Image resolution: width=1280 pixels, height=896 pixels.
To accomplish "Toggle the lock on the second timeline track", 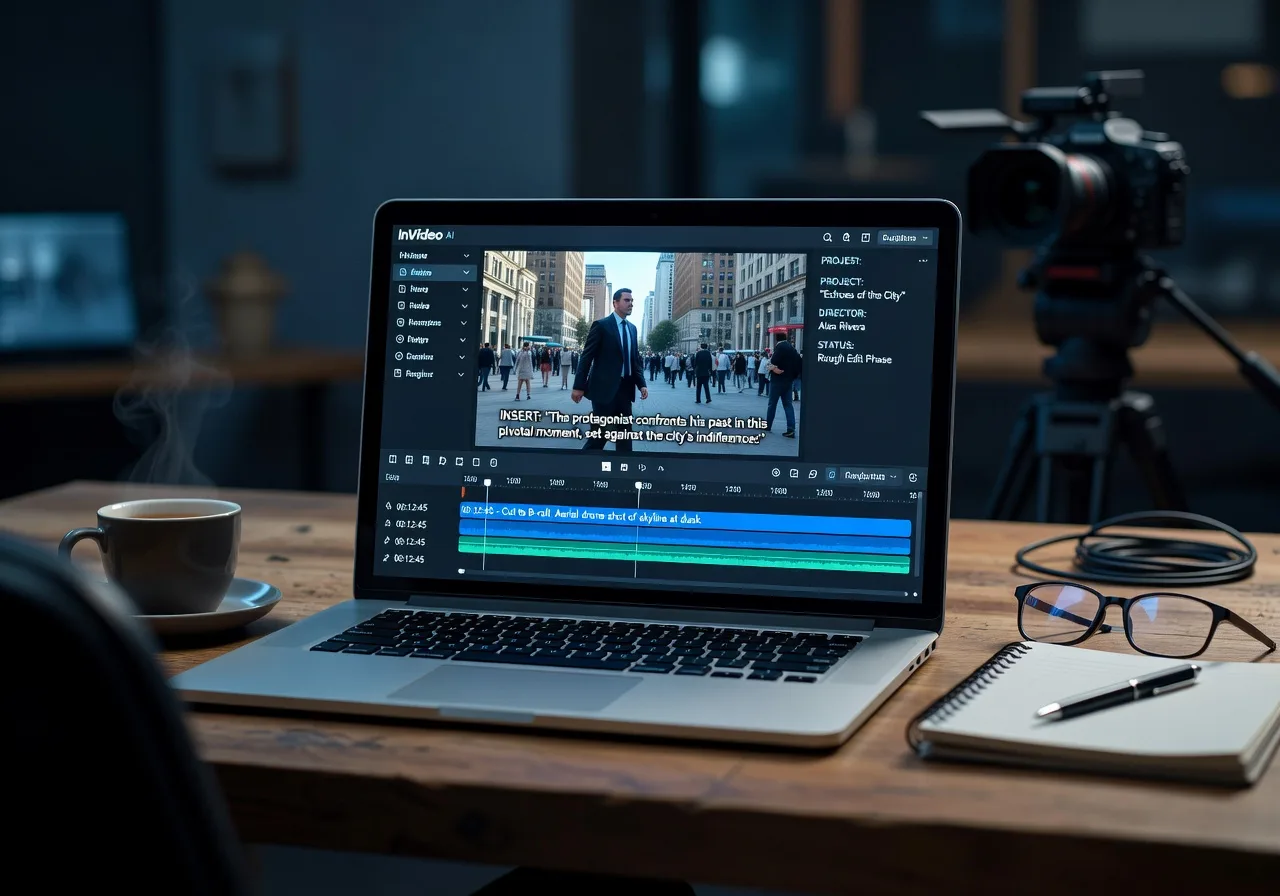I will pyautogui.click(x=389, y=524).
